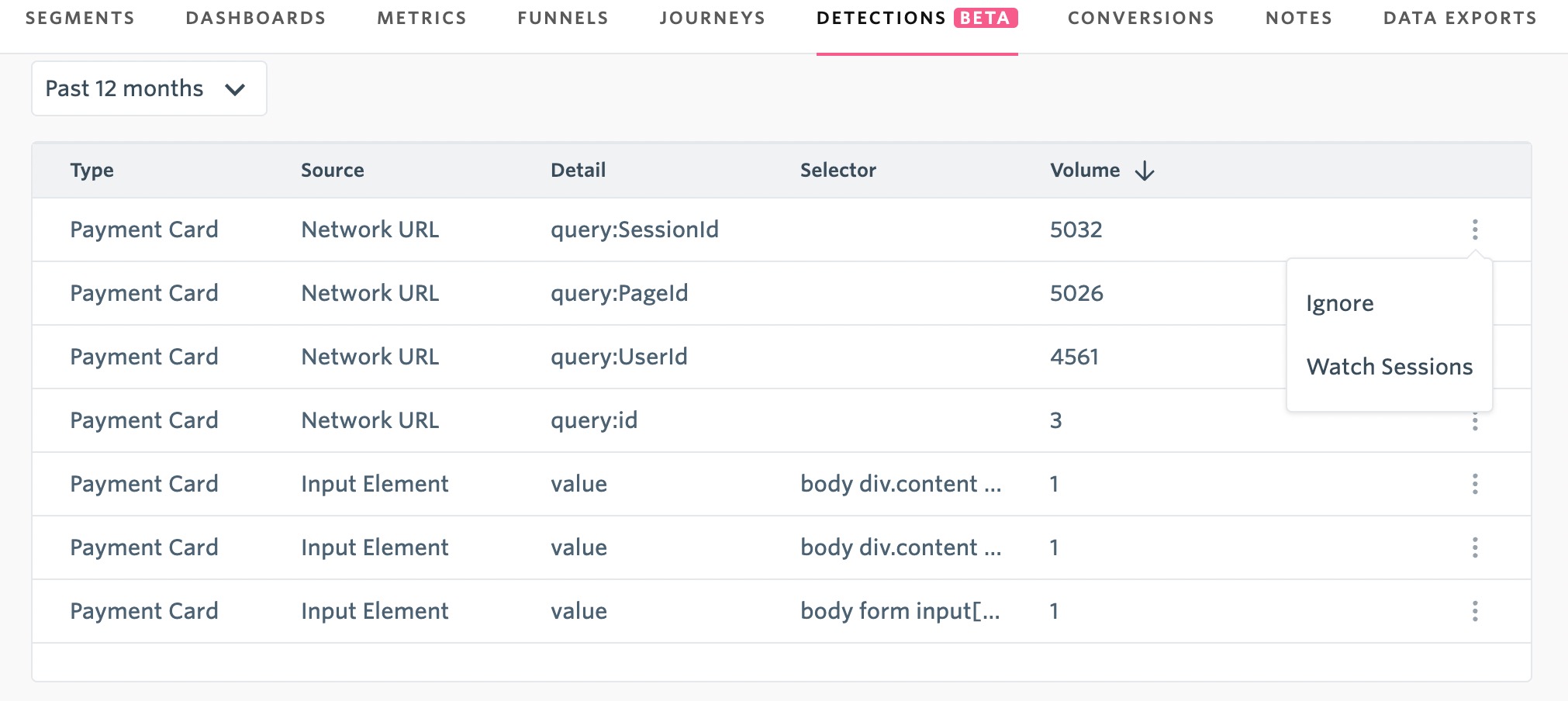Open three-dot menu for body form input row
1568x701 pixels.
pyautogui.click(x=1475, y=611)
